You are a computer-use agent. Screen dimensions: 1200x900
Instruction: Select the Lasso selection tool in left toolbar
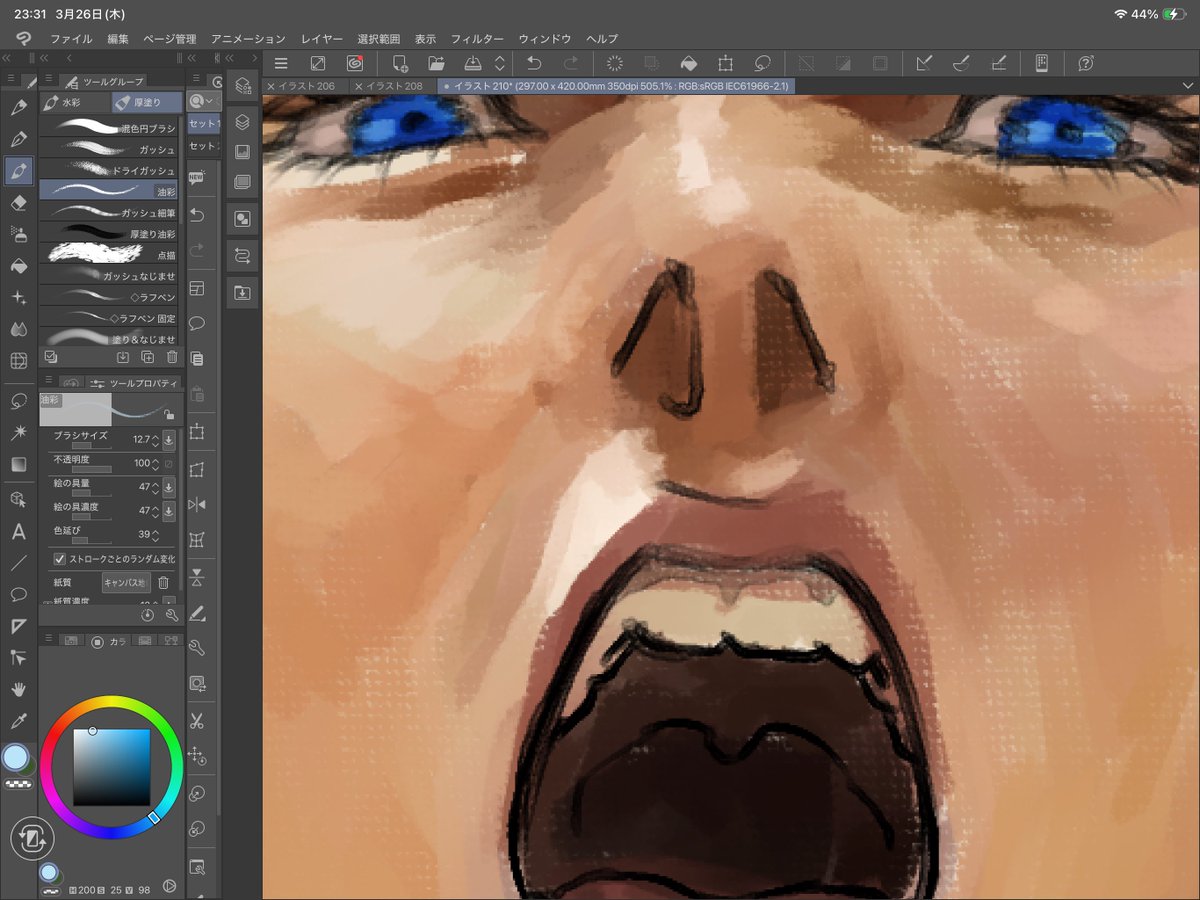pos(17,401)
